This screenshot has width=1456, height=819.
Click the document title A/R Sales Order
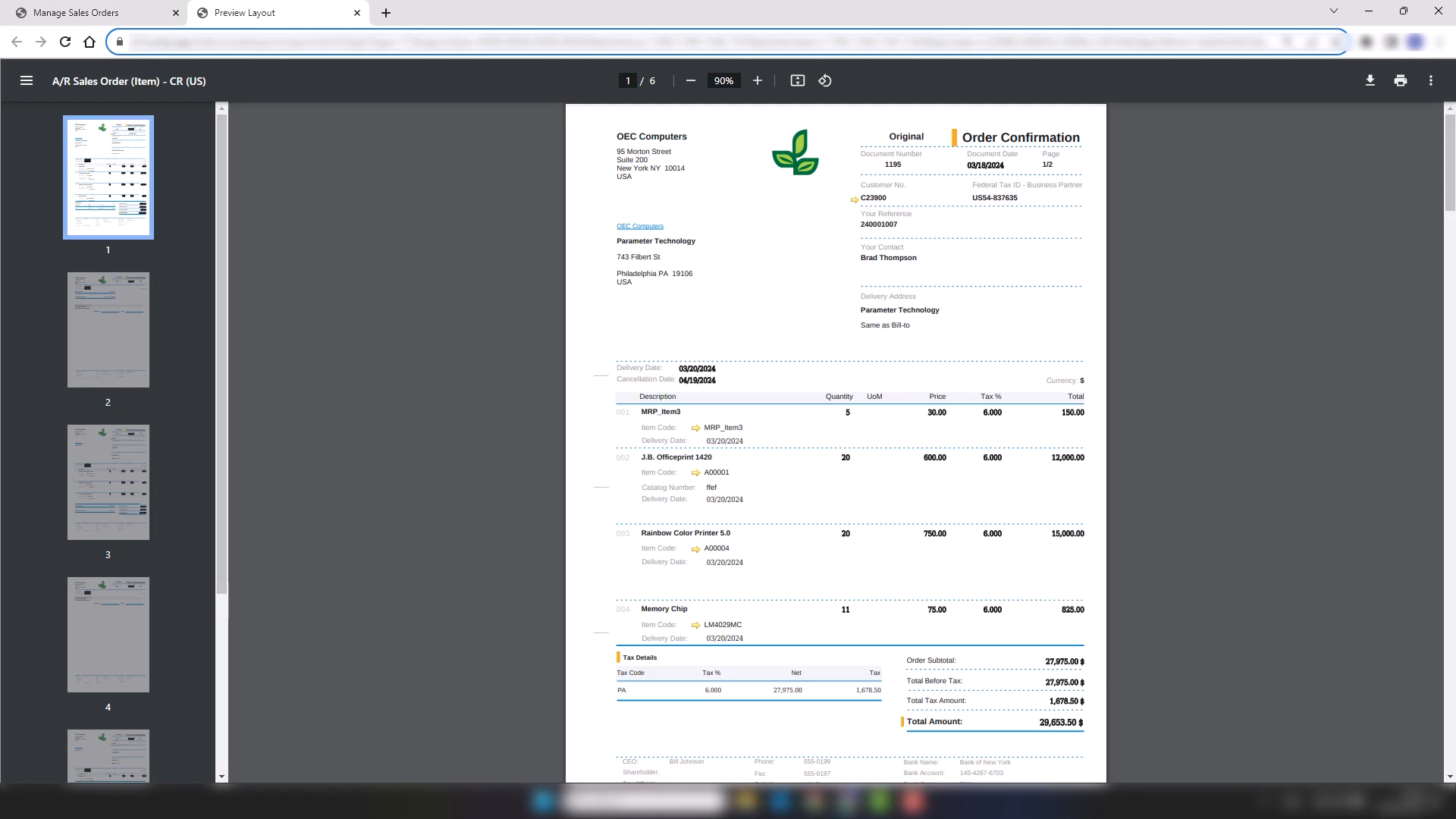click(129, 81)
